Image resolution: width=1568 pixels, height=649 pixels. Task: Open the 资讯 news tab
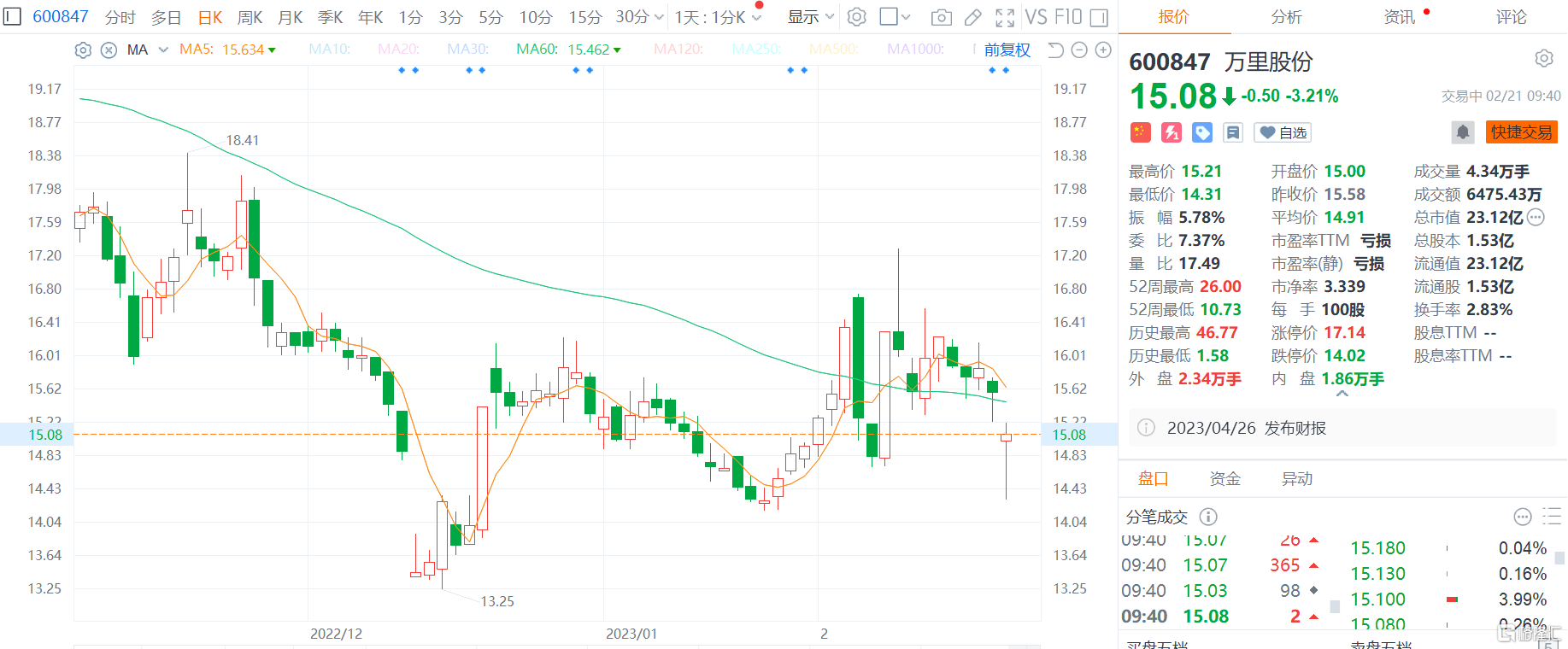coord(1399,17)
